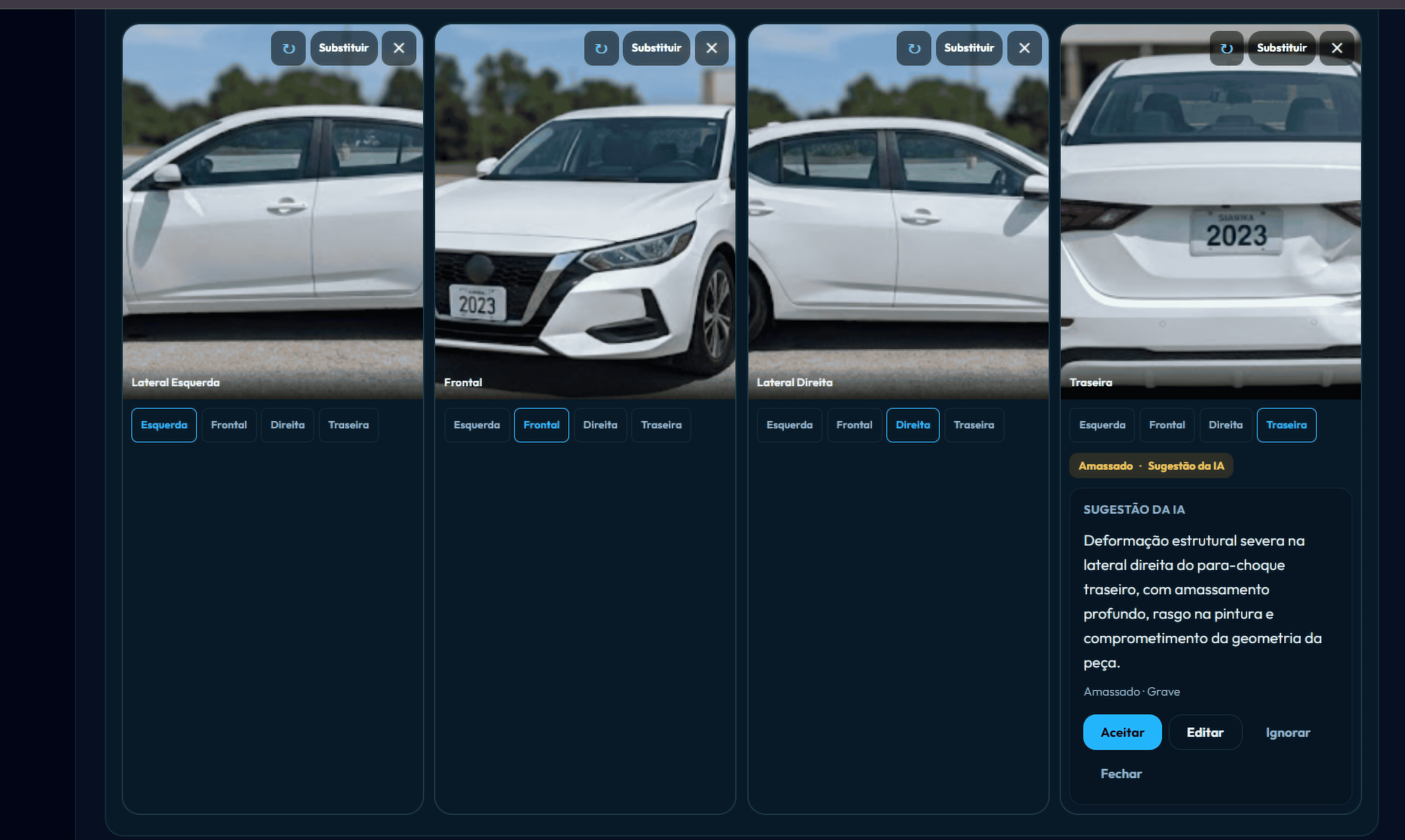Select Direita on the Frontal card
The image size is (1405, 840).
point(600,425)
